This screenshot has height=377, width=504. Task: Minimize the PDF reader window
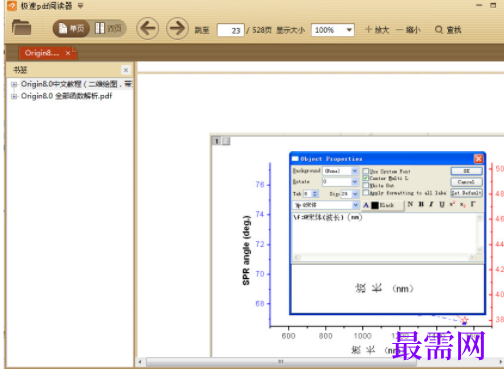click(x=479, y=5)
